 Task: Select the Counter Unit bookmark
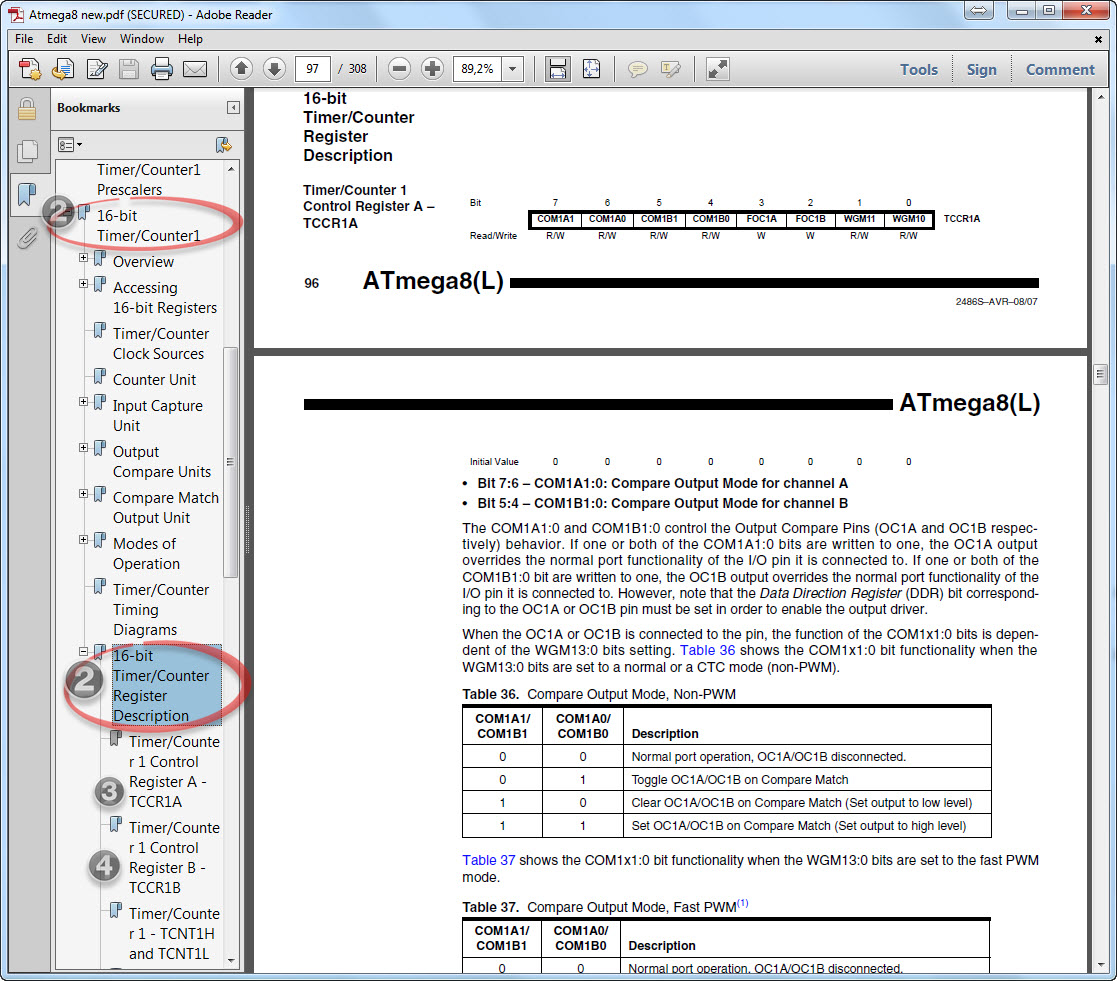pos(154,380)
